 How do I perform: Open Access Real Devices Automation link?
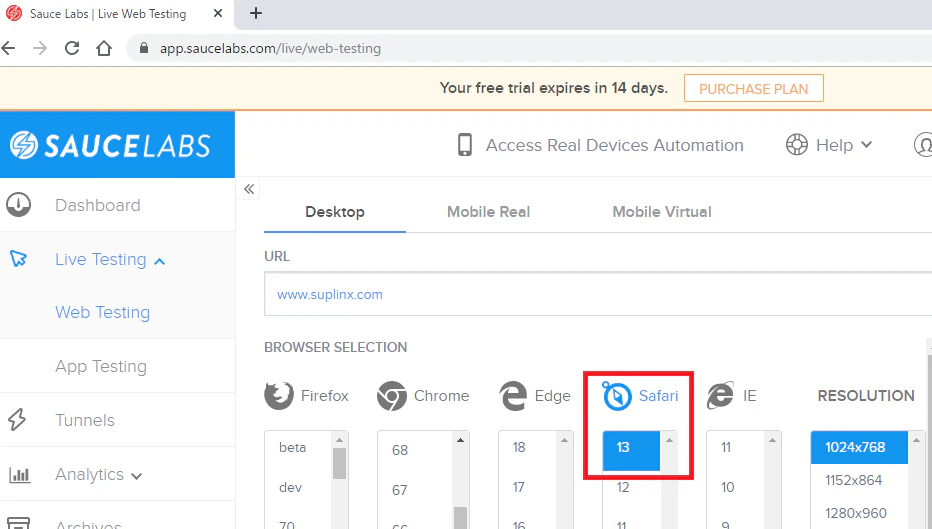pyautogui.click(x=614, y=146)
